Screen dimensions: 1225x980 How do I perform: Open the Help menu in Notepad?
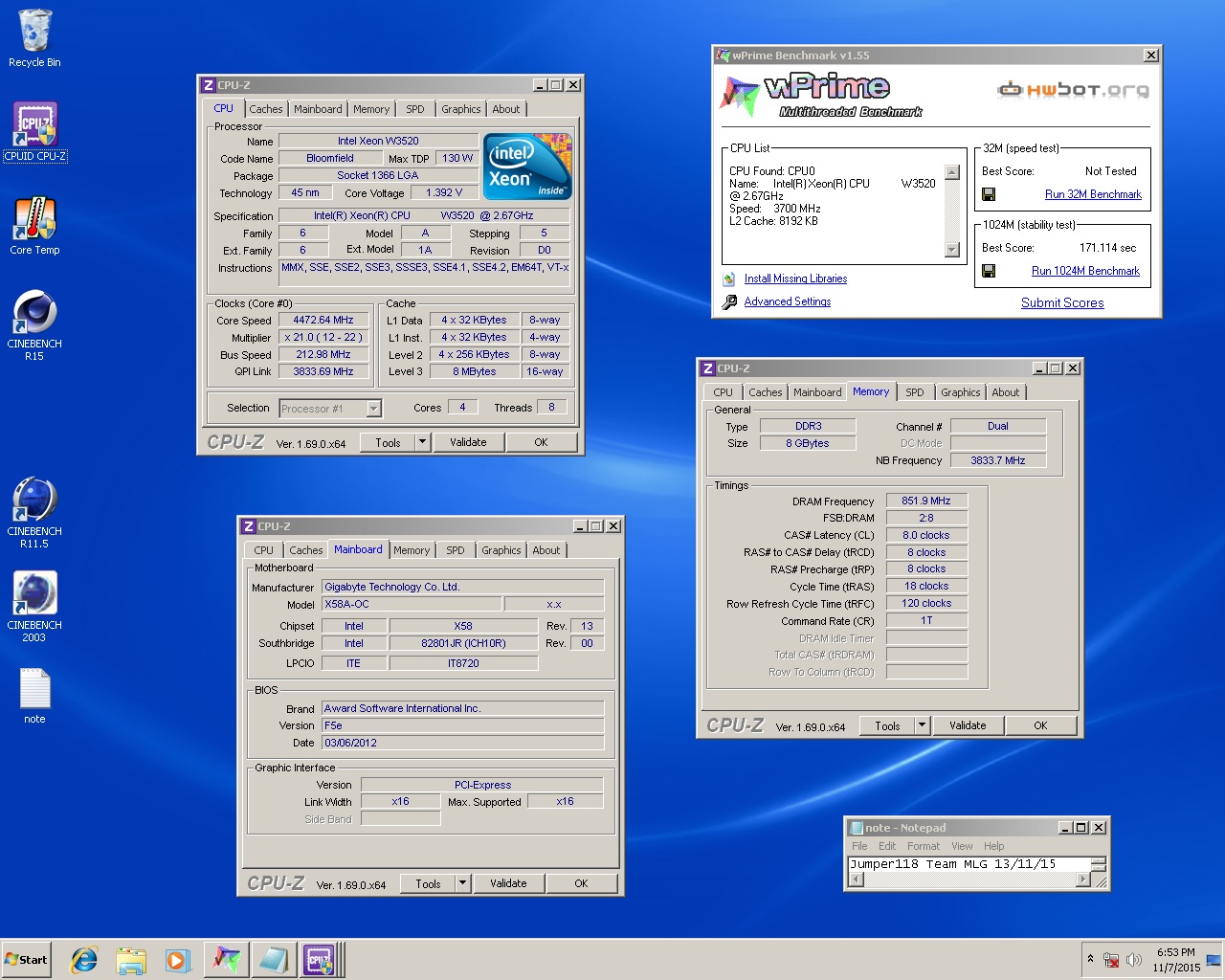[994, 846]
